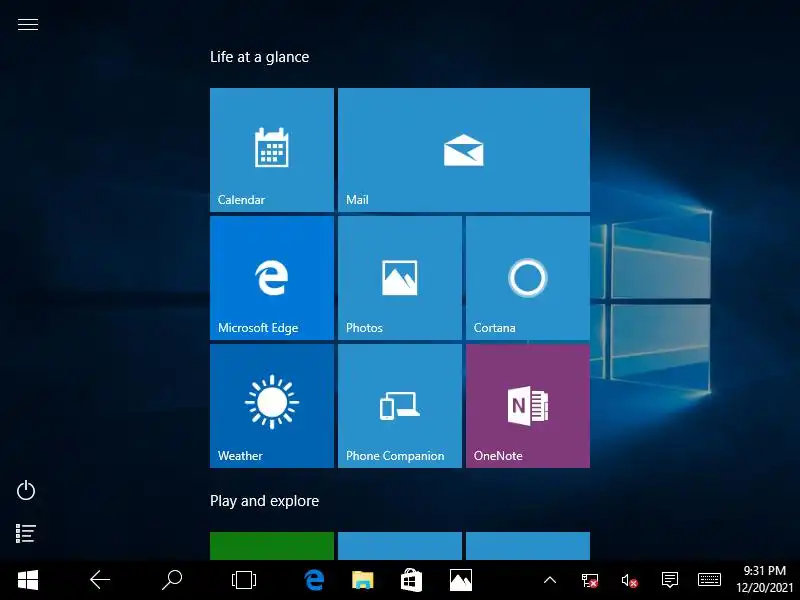The width and height of the screenshot is (800, 600).
Task: Open the hamburger menu at top left
Action: tap(28, 24)
